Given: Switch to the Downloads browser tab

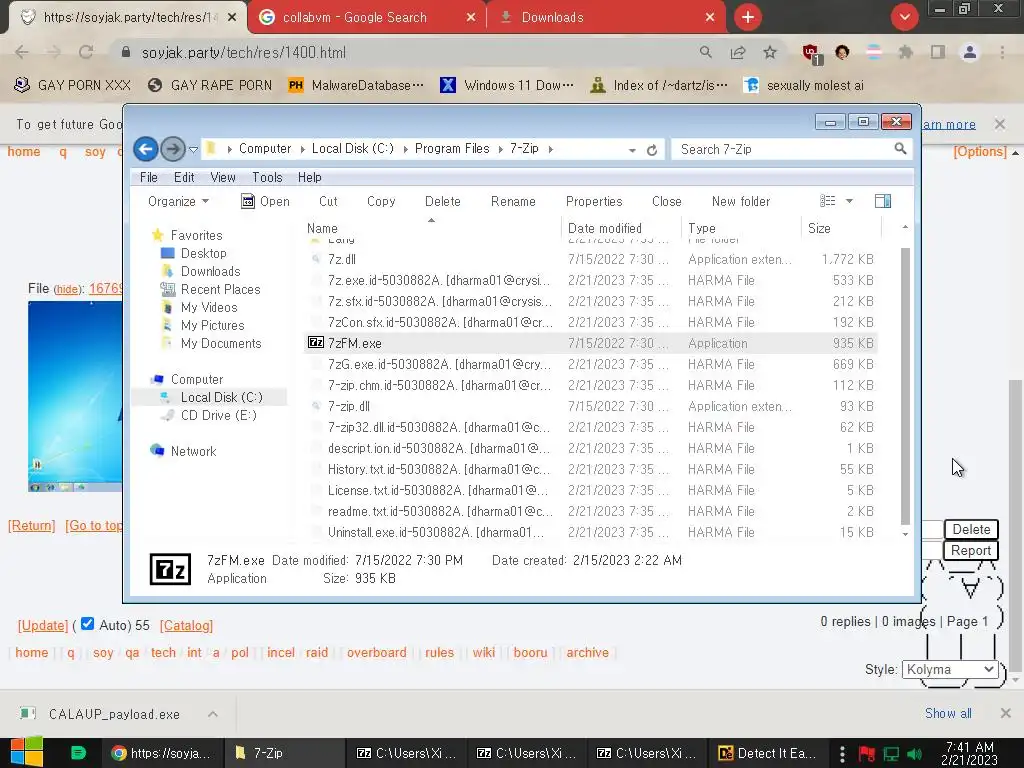Looking at the screenshot, I should coord(606,18).
